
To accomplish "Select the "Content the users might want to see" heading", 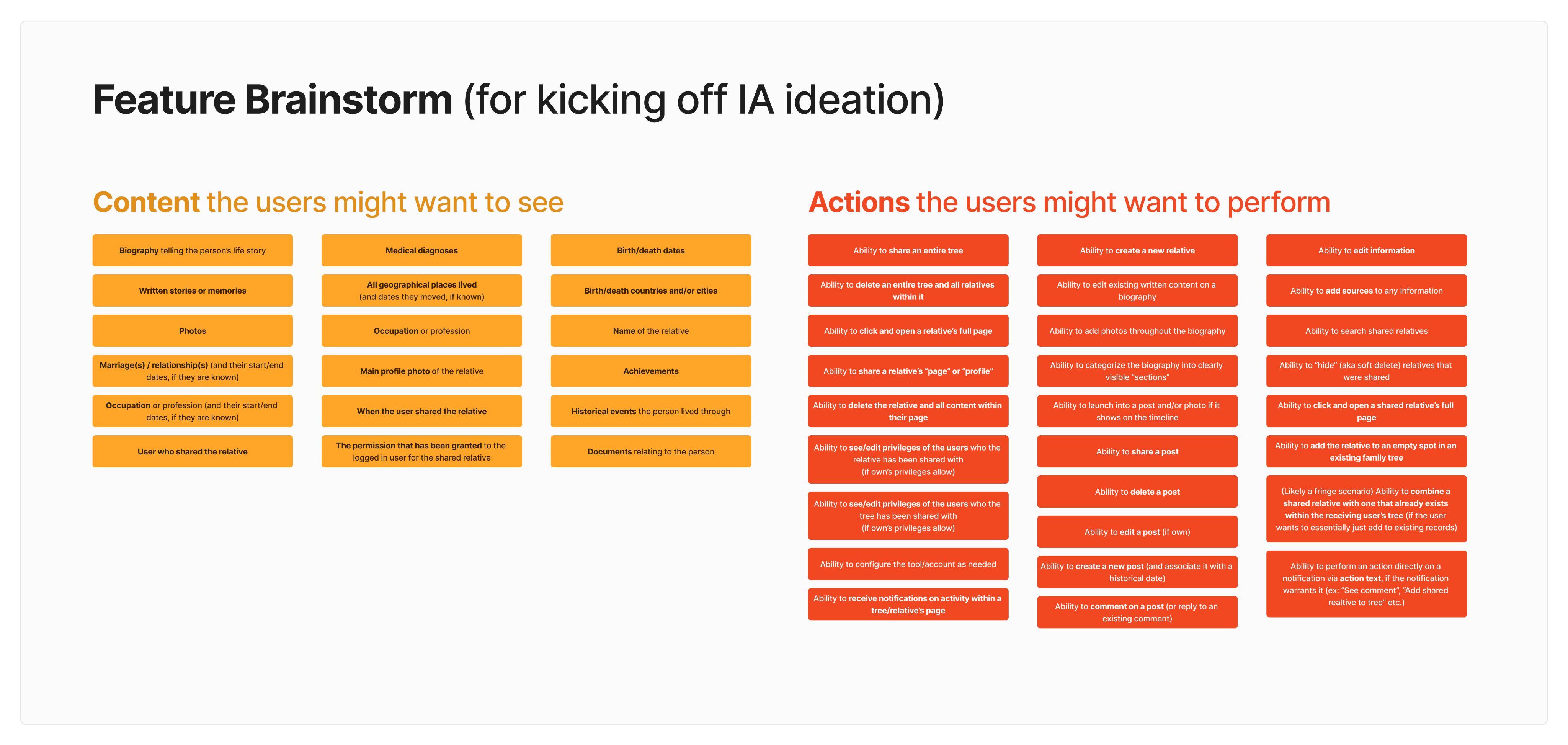I will [x=327, y=202].
